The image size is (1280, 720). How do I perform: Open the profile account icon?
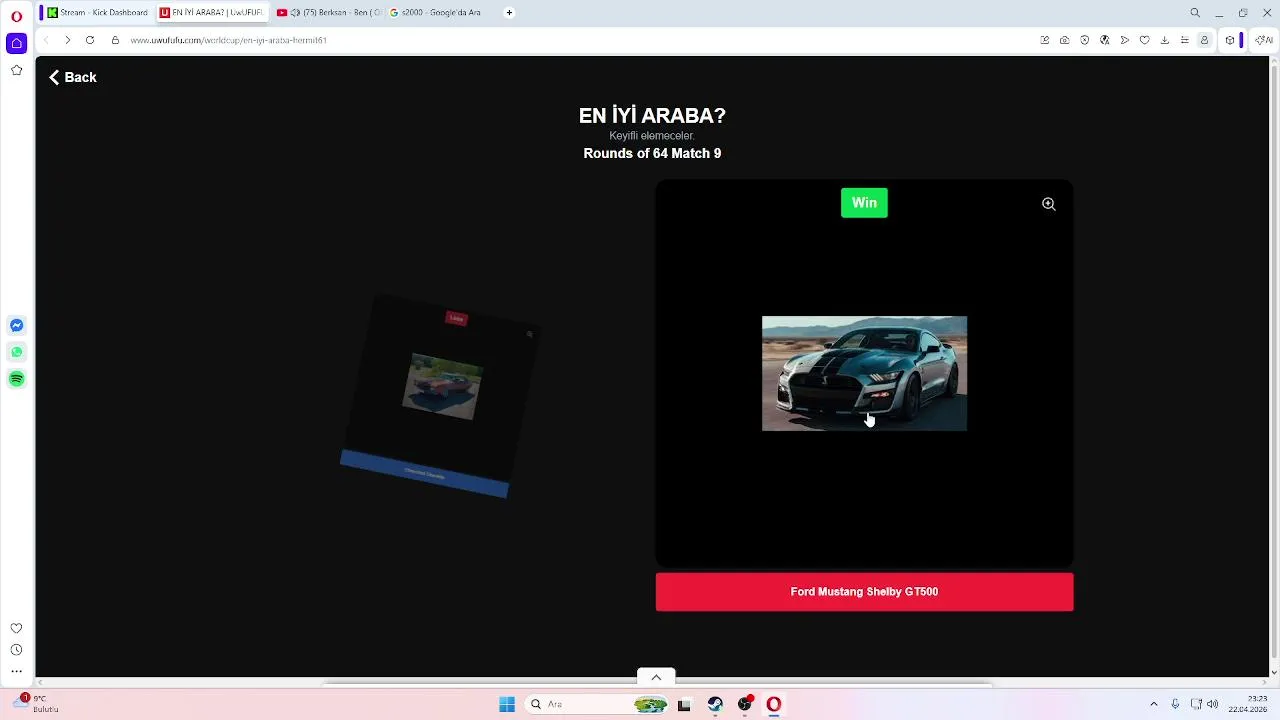[x=1204, y=40]
